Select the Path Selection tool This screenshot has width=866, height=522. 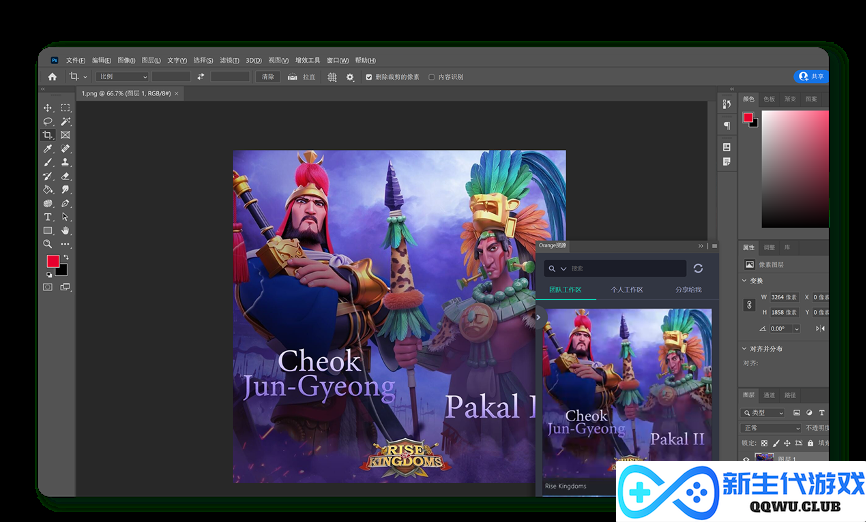tap(66, 217)
